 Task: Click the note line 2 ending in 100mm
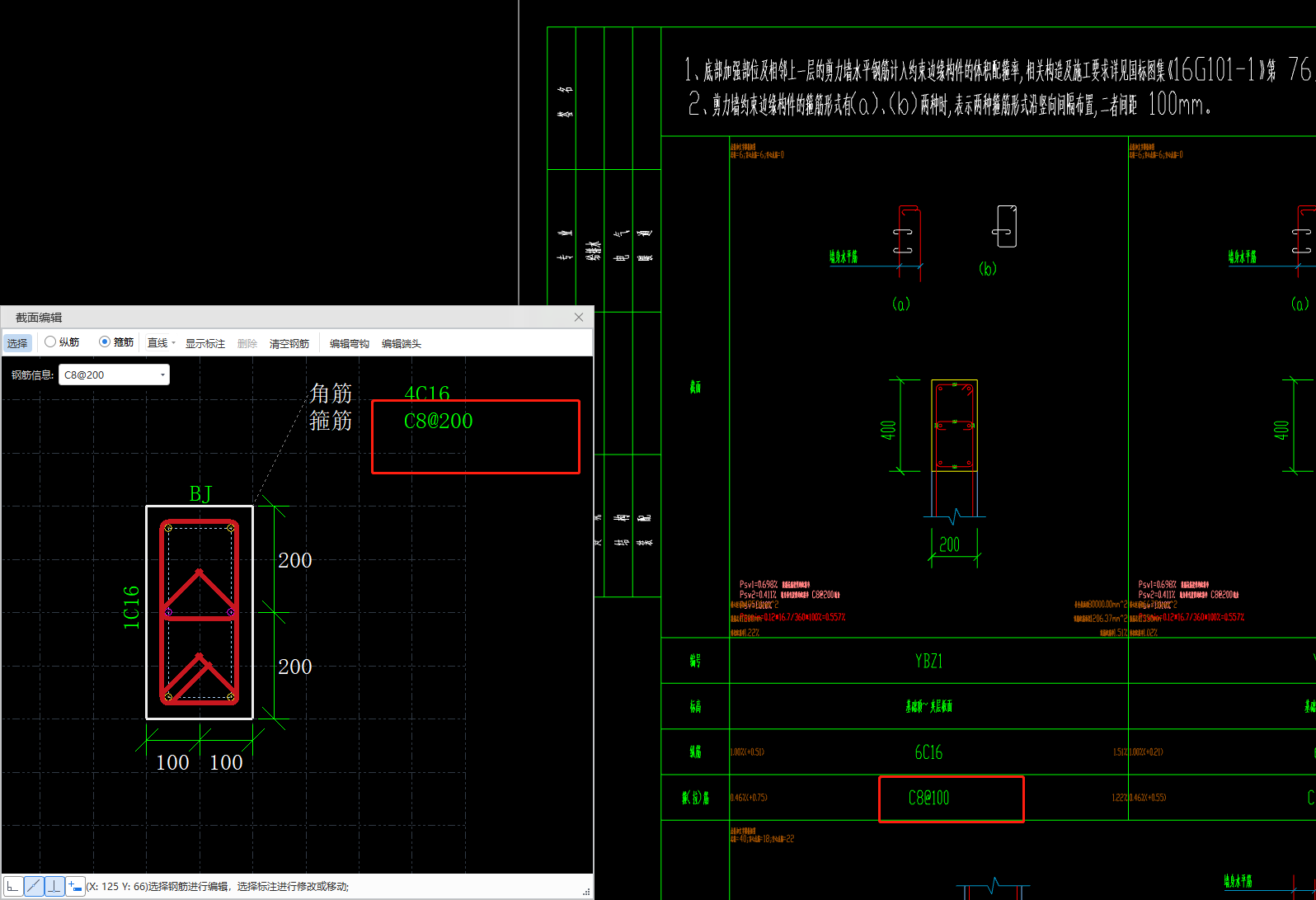click(x=949, y=104)
